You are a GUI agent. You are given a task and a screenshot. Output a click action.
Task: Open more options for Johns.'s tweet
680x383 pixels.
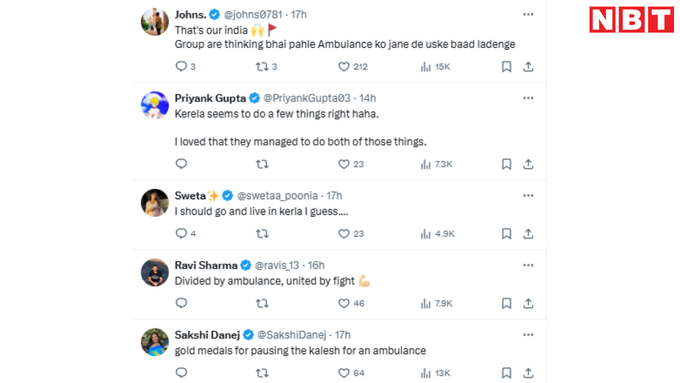coord(528,14)
